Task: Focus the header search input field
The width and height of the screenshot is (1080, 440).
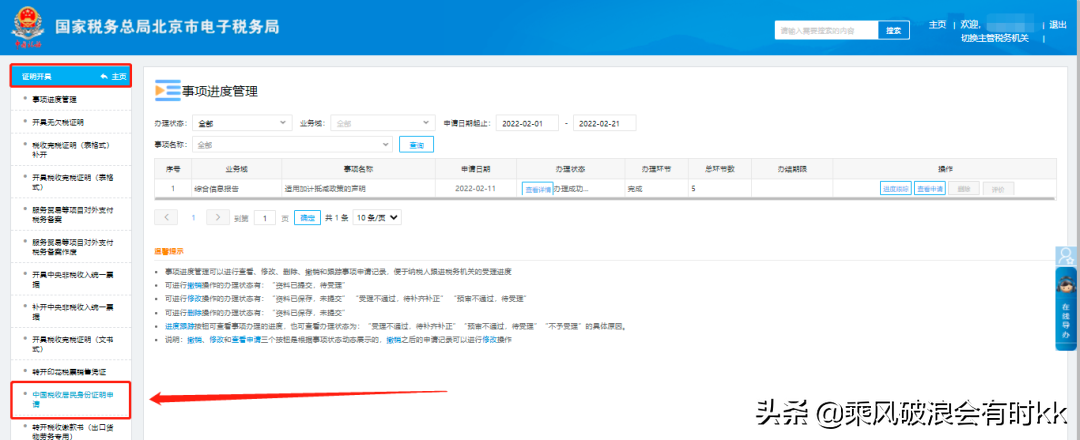Action: click(x=827, y=30)
